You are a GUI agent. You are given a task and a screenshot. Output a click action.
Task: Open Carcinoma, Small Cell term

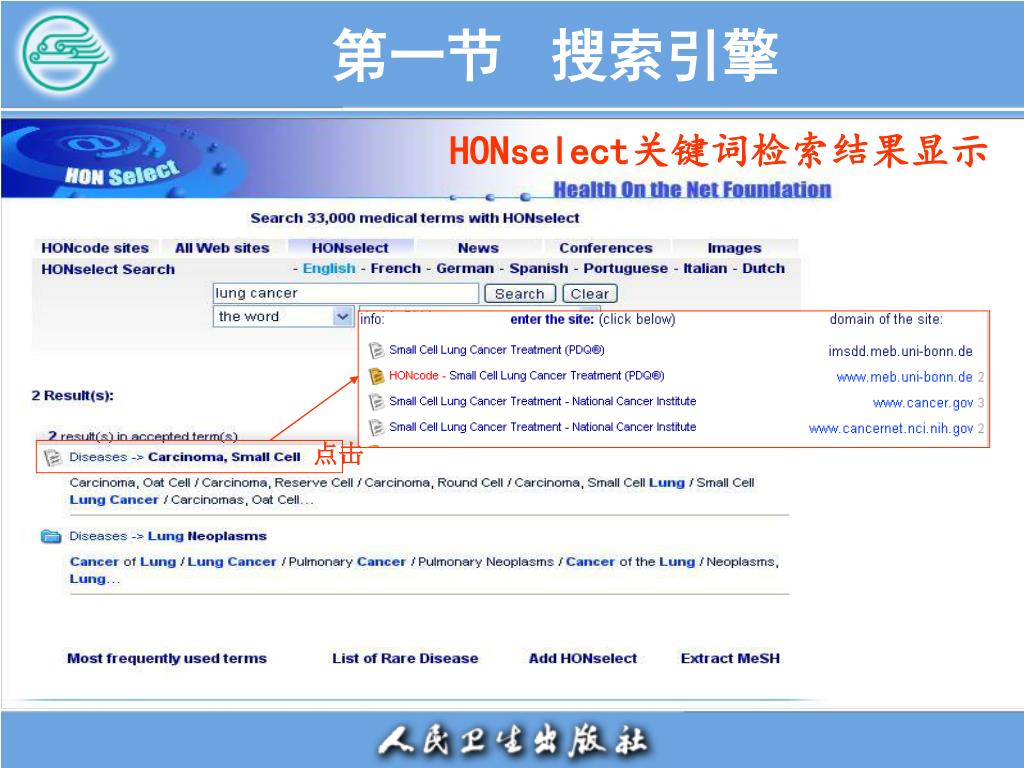[x=224, y=457]
